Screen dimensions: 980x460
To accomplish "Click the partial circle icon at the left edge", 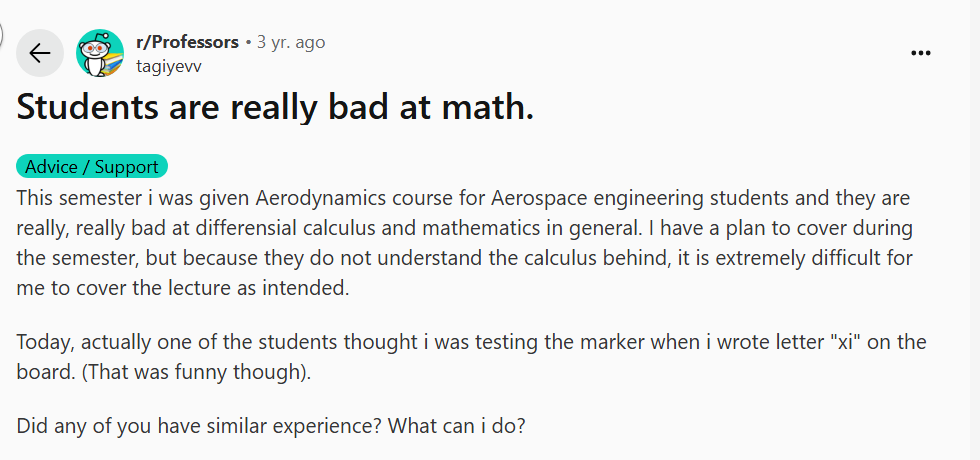I will (x=1, y=34).
